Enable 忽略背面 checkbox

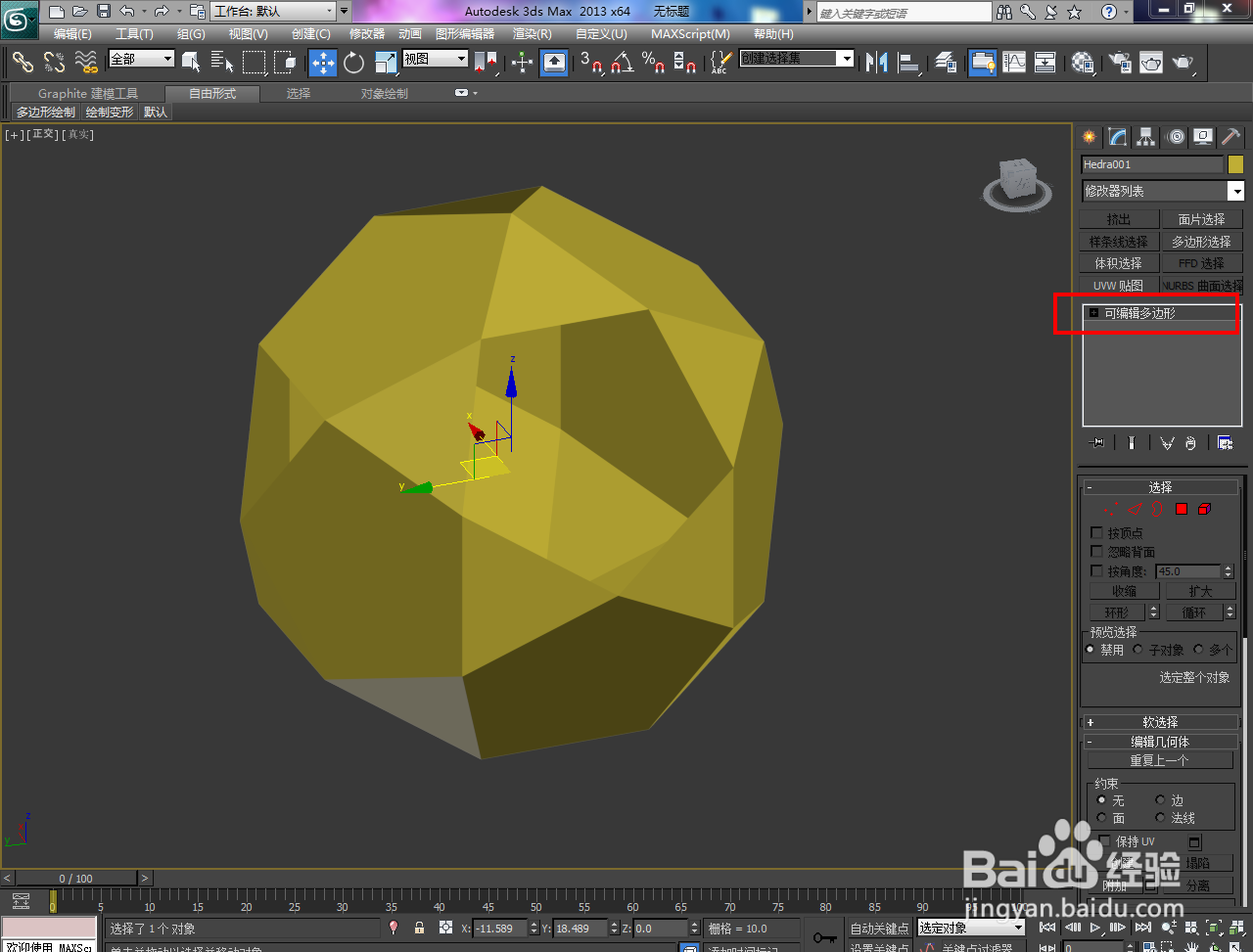pos(1096,552)
